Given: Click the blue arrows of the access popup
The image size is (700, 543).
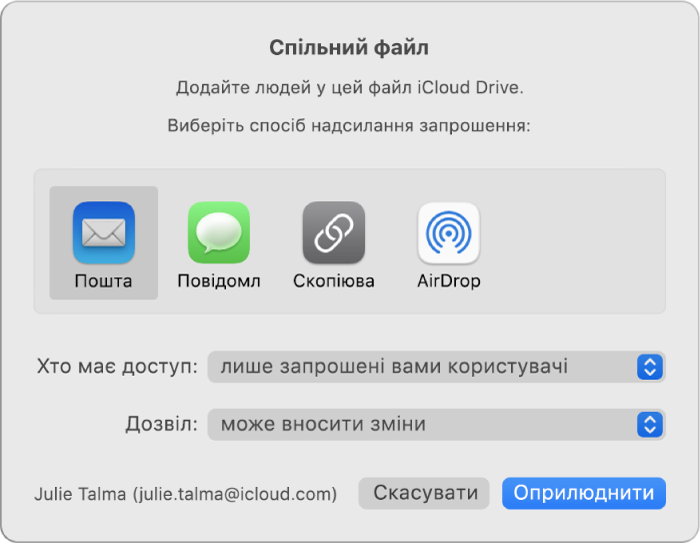Looking at the screenshot, I should pos(650,367).
